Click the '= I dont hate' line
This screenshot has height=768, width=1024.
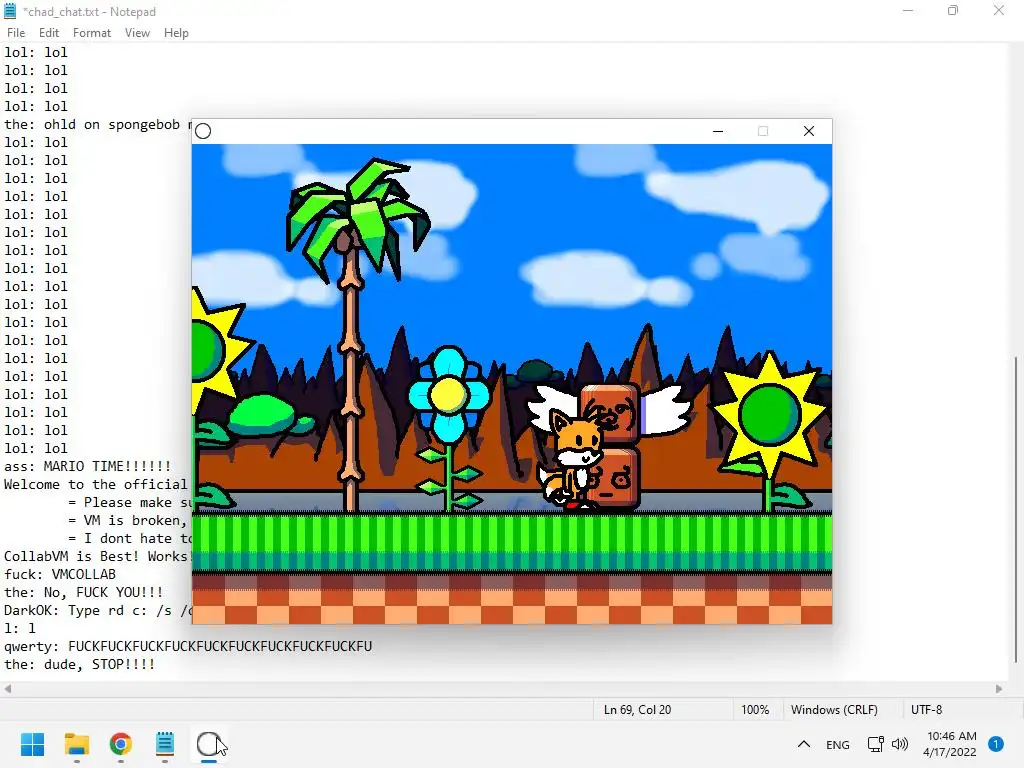coord(129,538)
